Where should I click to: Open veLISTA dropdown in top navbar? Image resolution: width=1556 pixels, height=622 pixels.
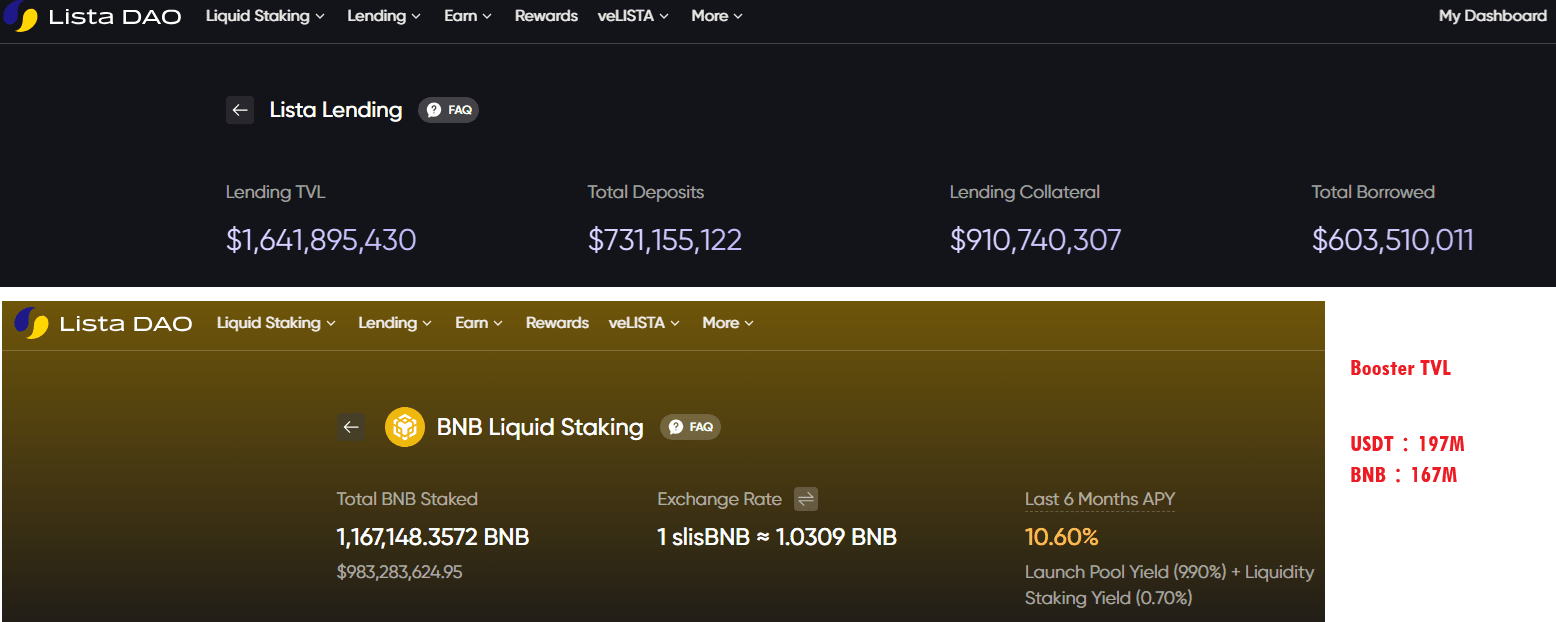coord(633,16)
